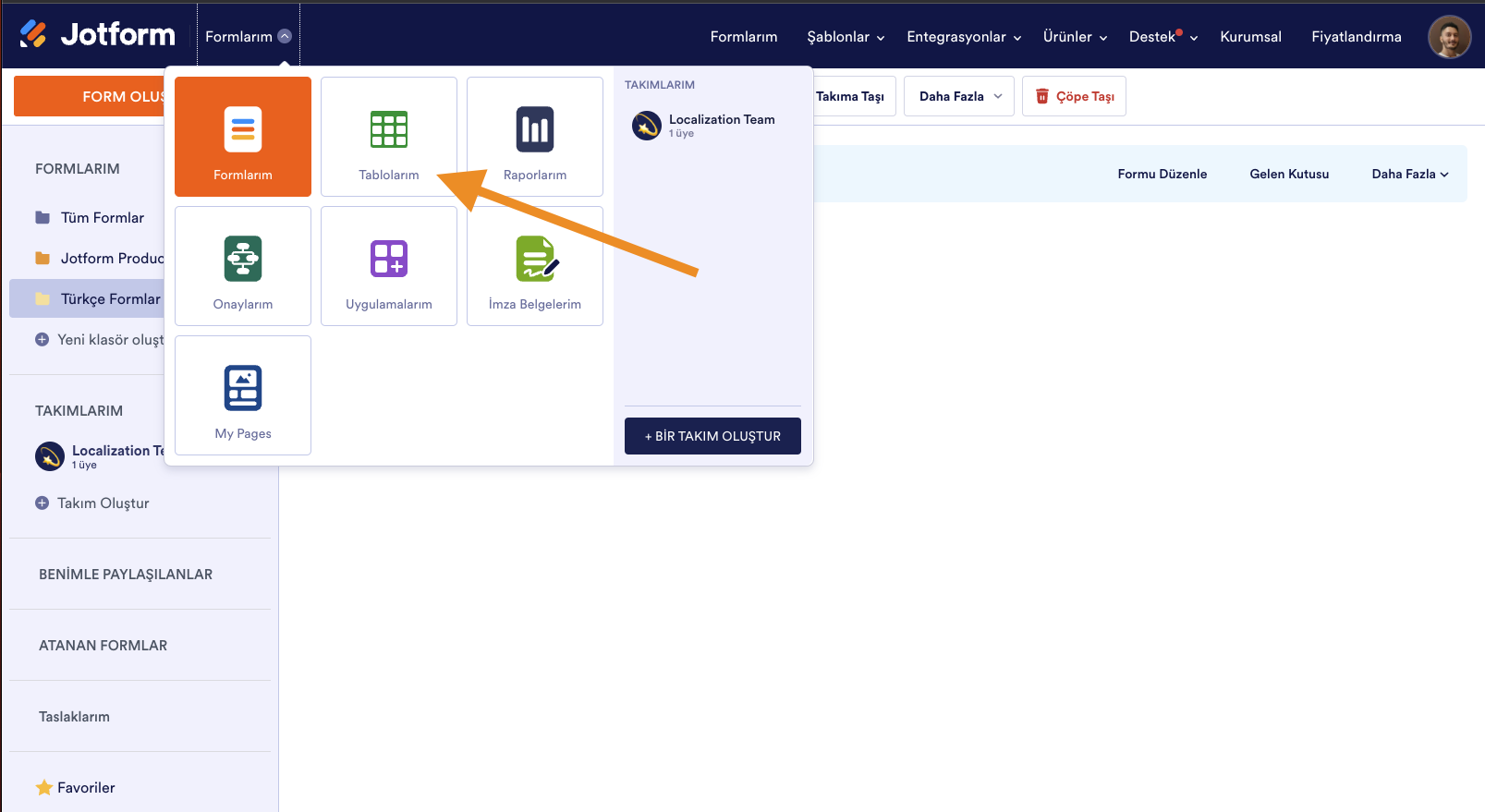Screen dimensions: 1485x812
Task: Open the Daha Fazla form row dropdown
Action: (x=1410, y=174)
